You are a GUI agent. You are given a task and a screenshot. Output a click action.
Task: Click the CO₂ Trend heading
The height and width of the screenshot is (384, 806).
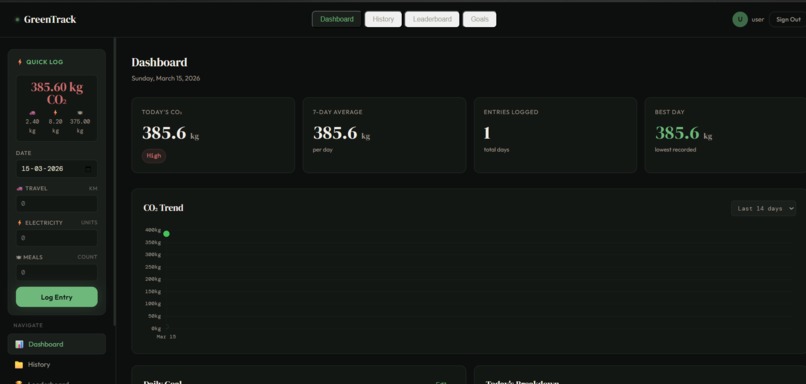coord(163,208)
